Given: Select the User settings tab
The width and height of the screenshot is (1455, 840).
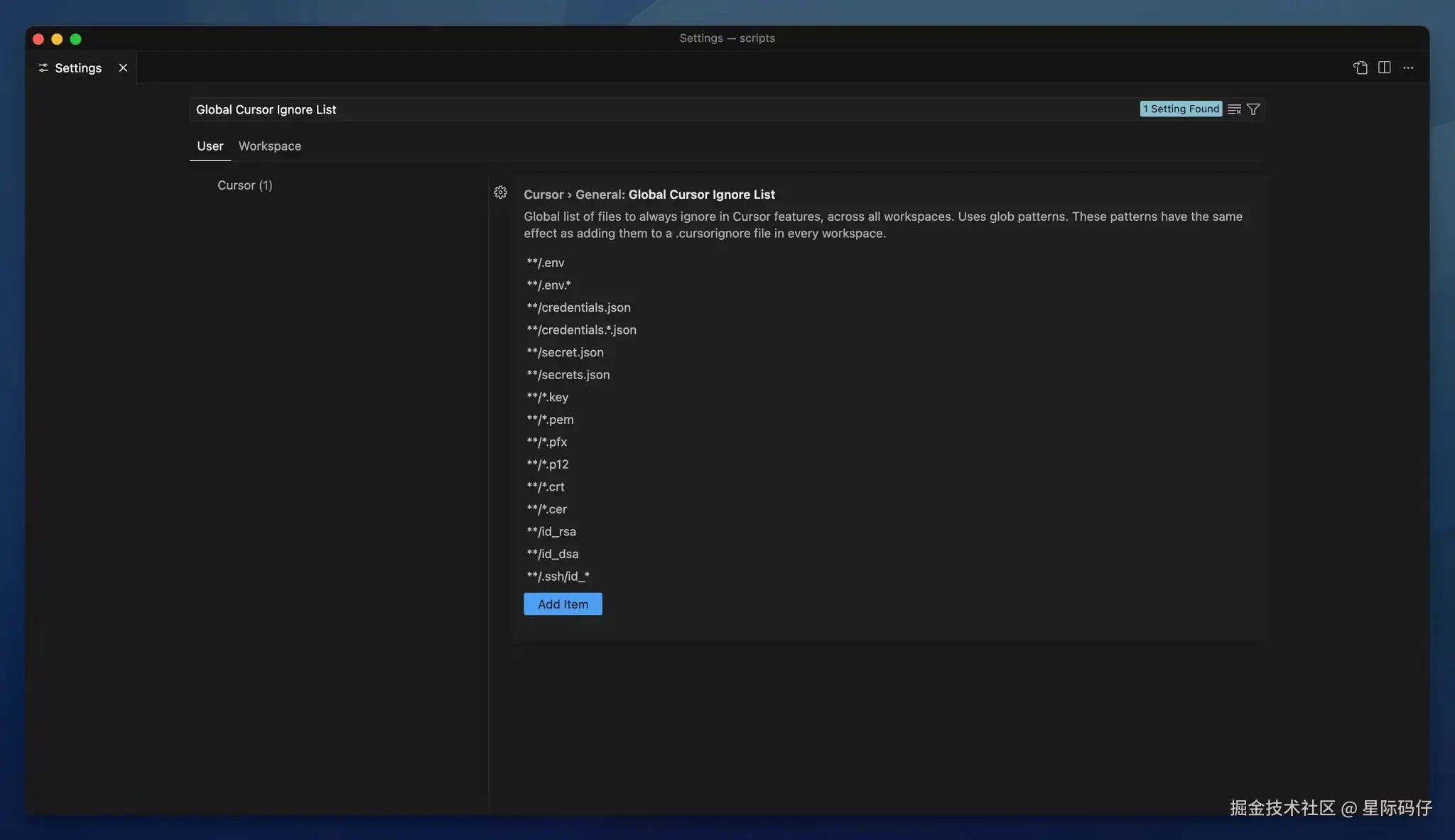Looking at the screenshot, I should click(x=210, y=146).
